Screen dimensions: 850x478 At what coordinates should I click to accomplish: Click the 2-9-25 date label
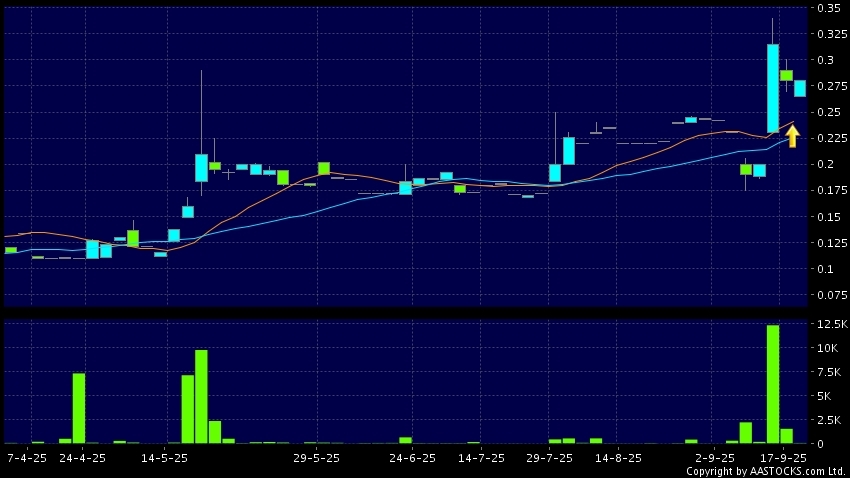(715, 458)
